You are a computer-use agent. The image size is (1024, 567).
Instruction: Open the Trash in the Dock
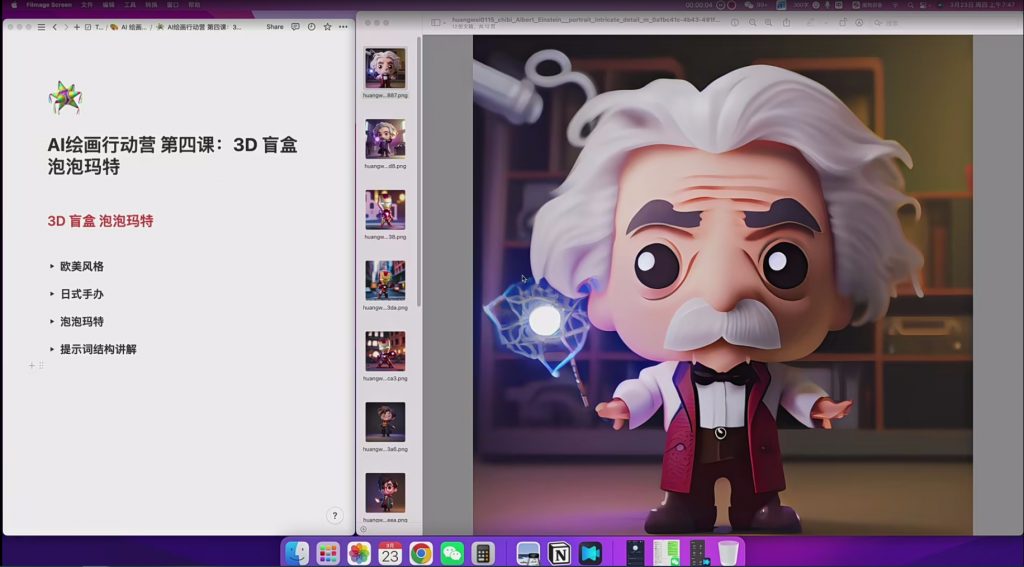(728, 553)
